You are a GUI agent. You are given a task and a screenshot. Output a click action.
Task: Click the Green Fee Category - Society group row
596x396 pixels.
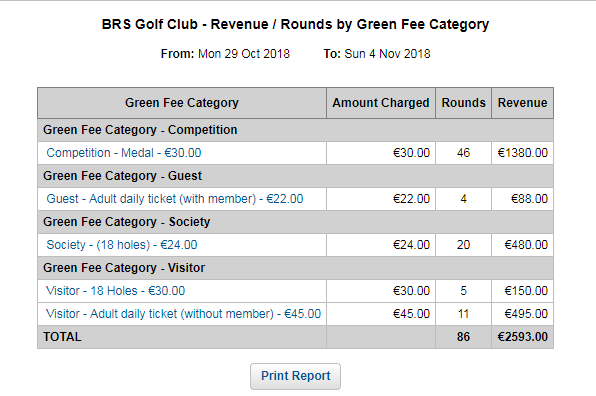click(295, 222)
